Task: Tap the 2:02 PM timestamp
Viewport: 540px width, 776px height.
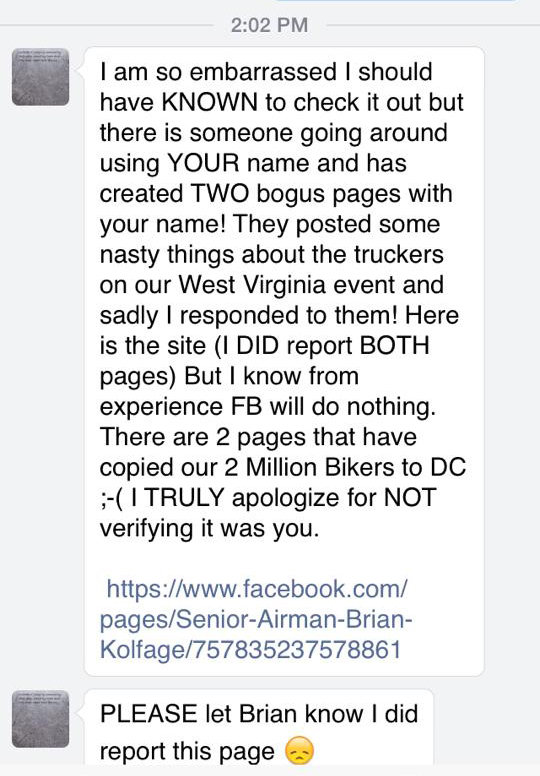Action: tap(269, 25)
